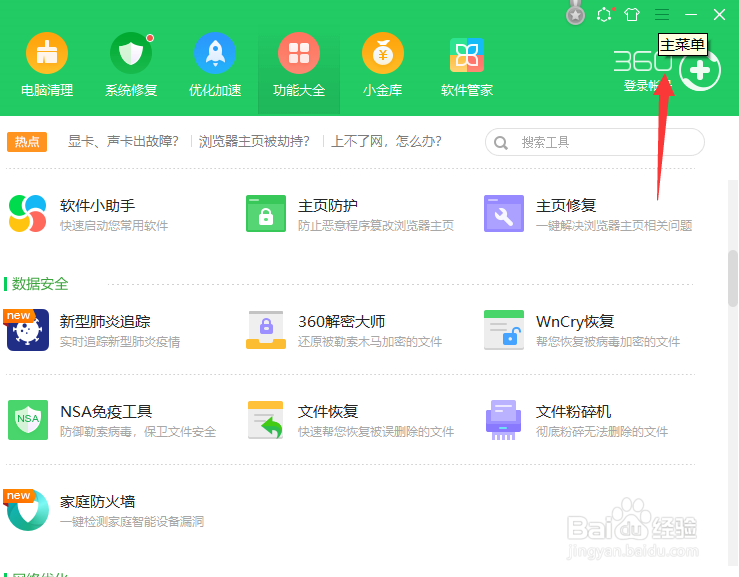Click description 彻底粉碎无法删除的文件
The width and height of the screenshot is (739, 577).
coord(602,432)
